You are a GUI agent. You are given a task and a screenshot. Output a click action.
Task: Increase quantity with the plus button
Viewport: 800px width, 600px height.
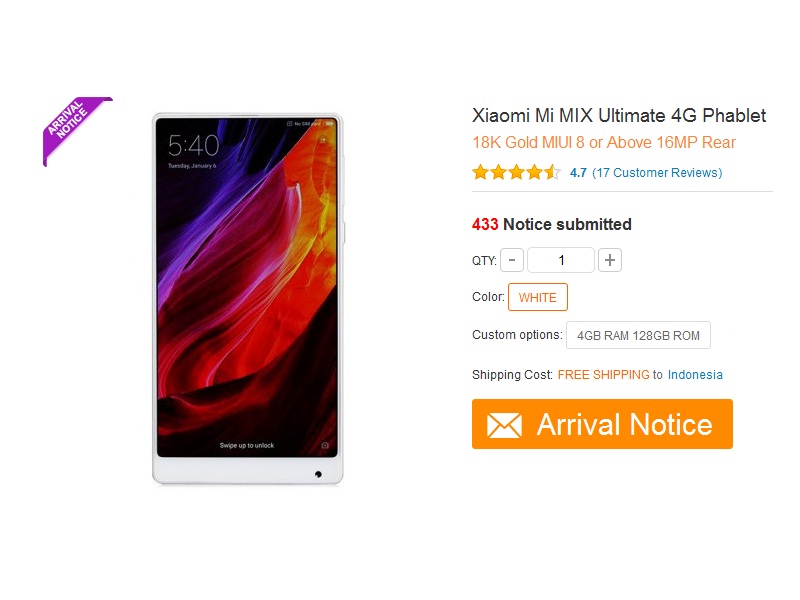pos(610,260)
